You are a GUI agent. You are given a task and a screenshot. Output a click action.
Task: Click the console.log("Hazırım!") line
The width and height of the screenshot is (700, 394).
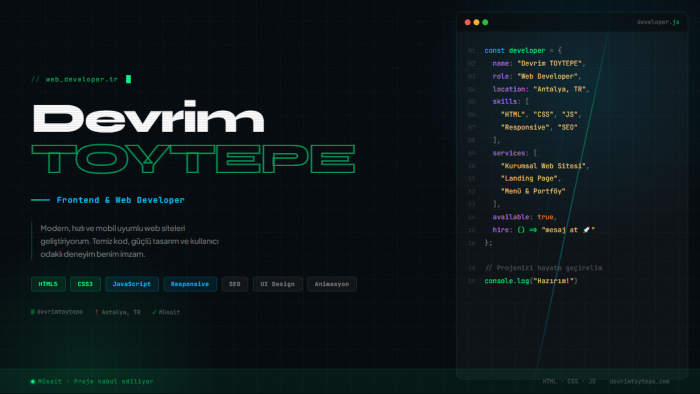point(531,281)
